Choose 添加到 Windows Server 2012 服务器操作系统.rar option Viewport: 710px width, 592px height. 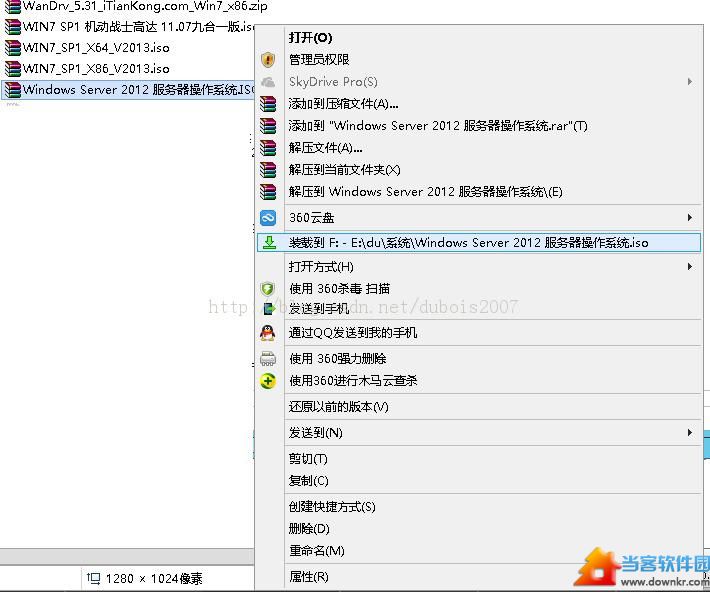pos(479,126)
